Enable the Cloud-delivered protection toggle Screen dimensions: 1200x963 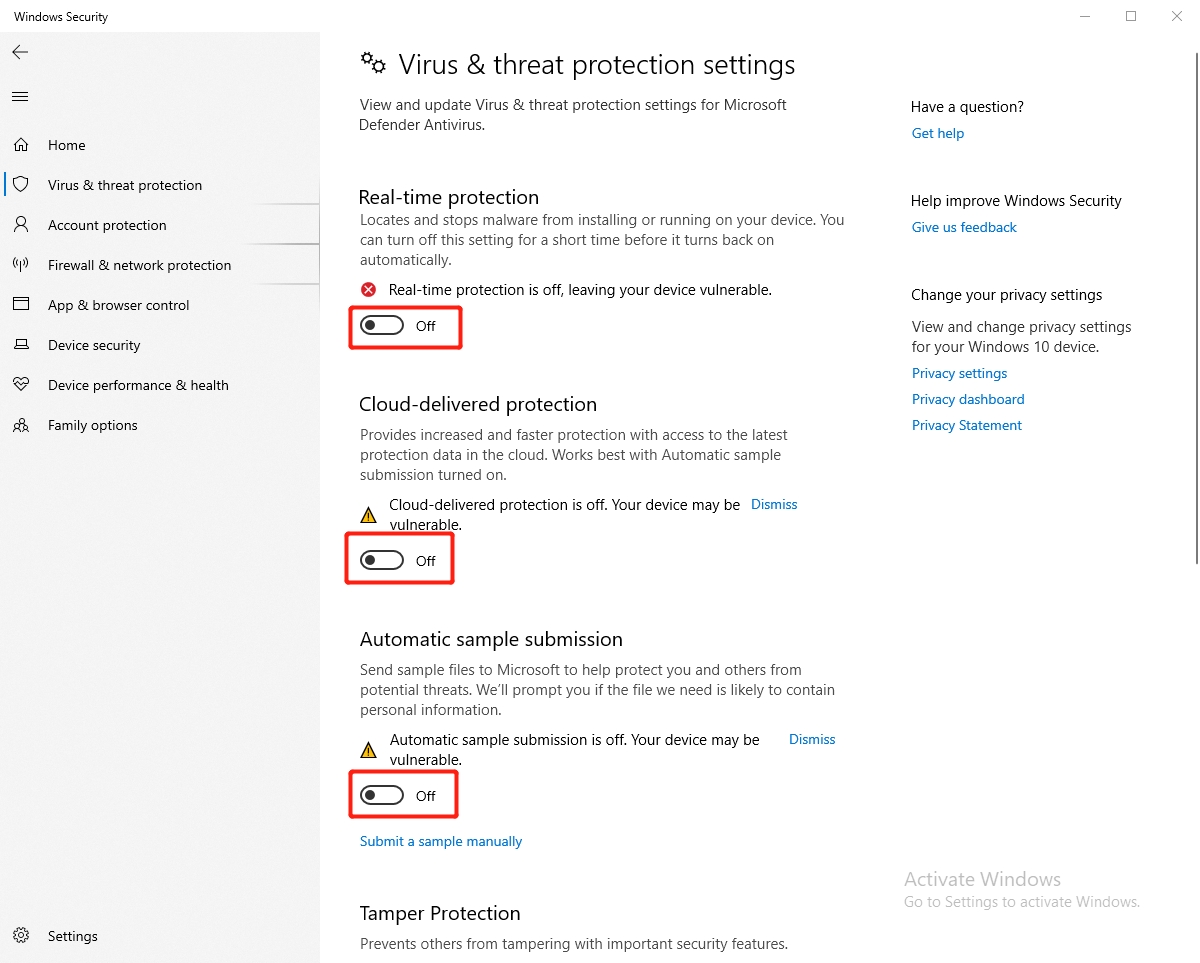382,561
